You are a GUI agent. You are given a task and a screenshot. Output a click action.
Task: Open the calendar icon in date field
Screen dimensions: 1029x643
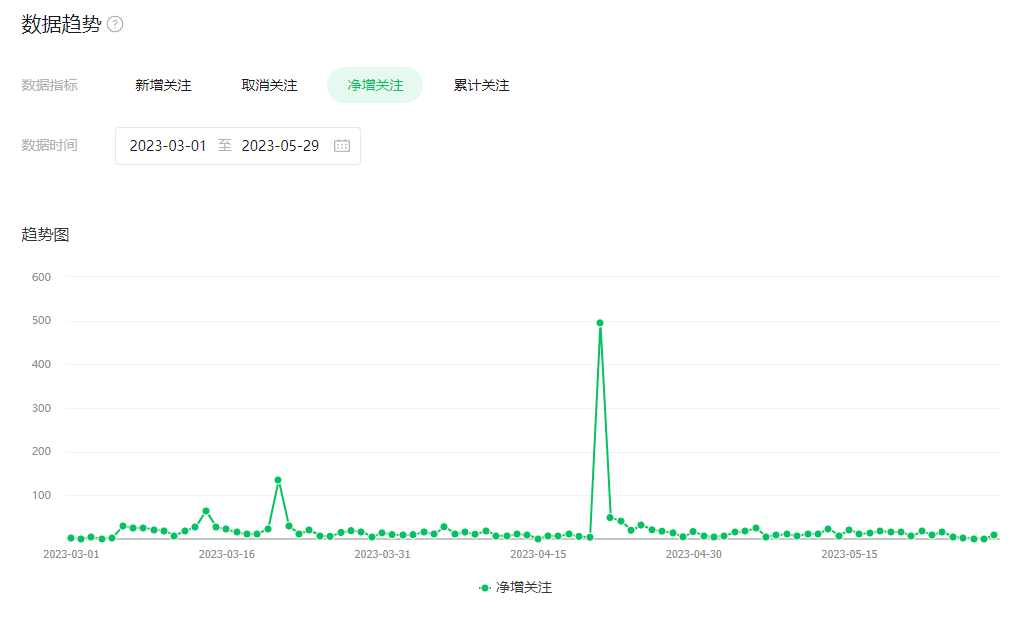[342, 146]
